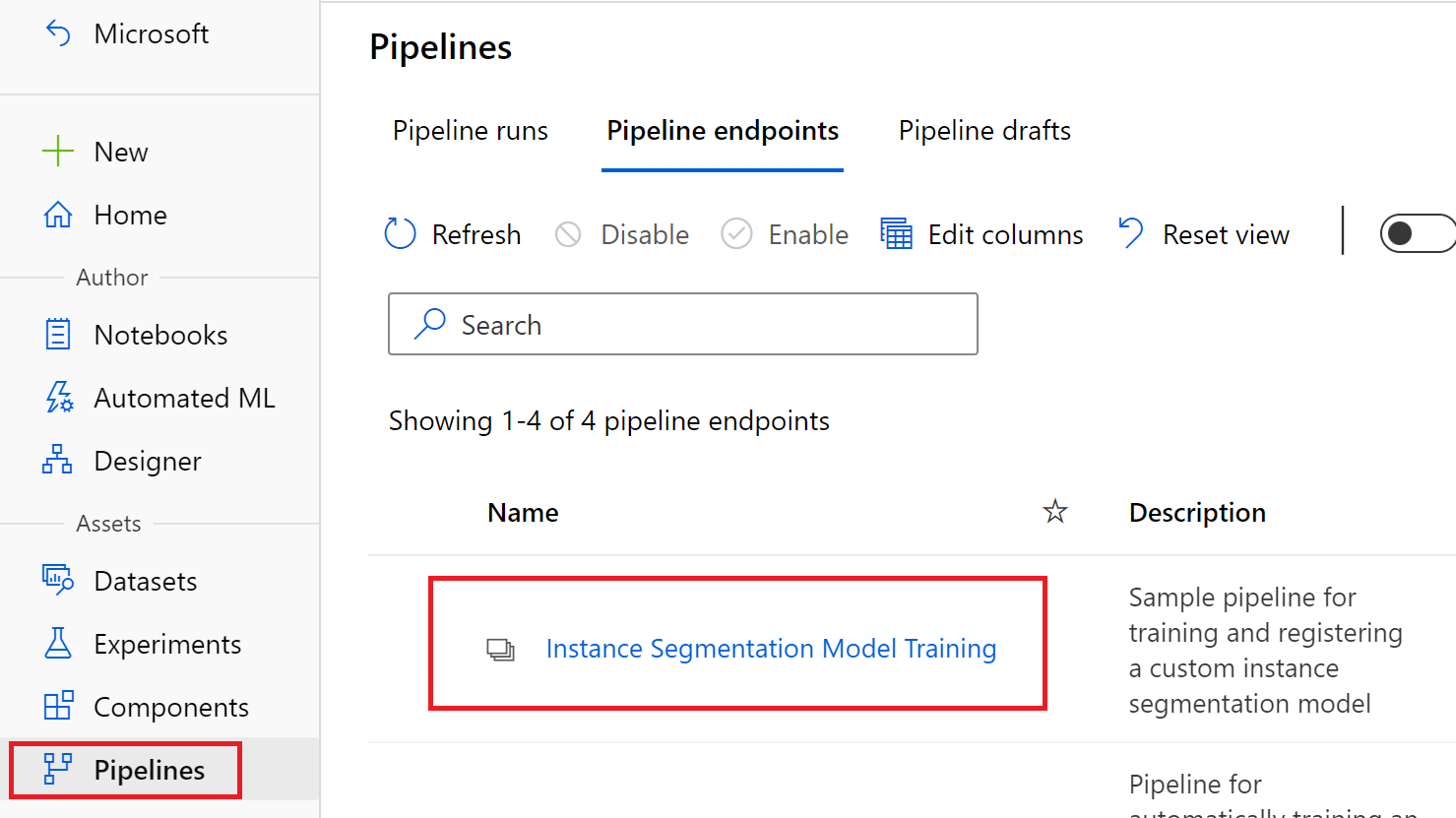Click the Disable endpoint button

click(x=622, y=234)
